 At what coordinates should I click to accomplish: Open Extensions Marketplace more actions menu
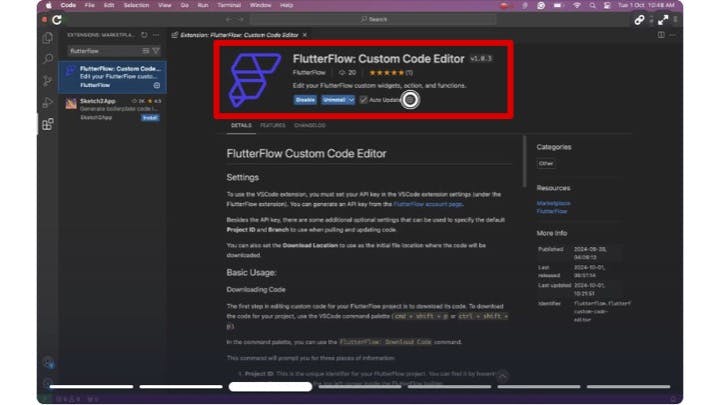(156, 35)
